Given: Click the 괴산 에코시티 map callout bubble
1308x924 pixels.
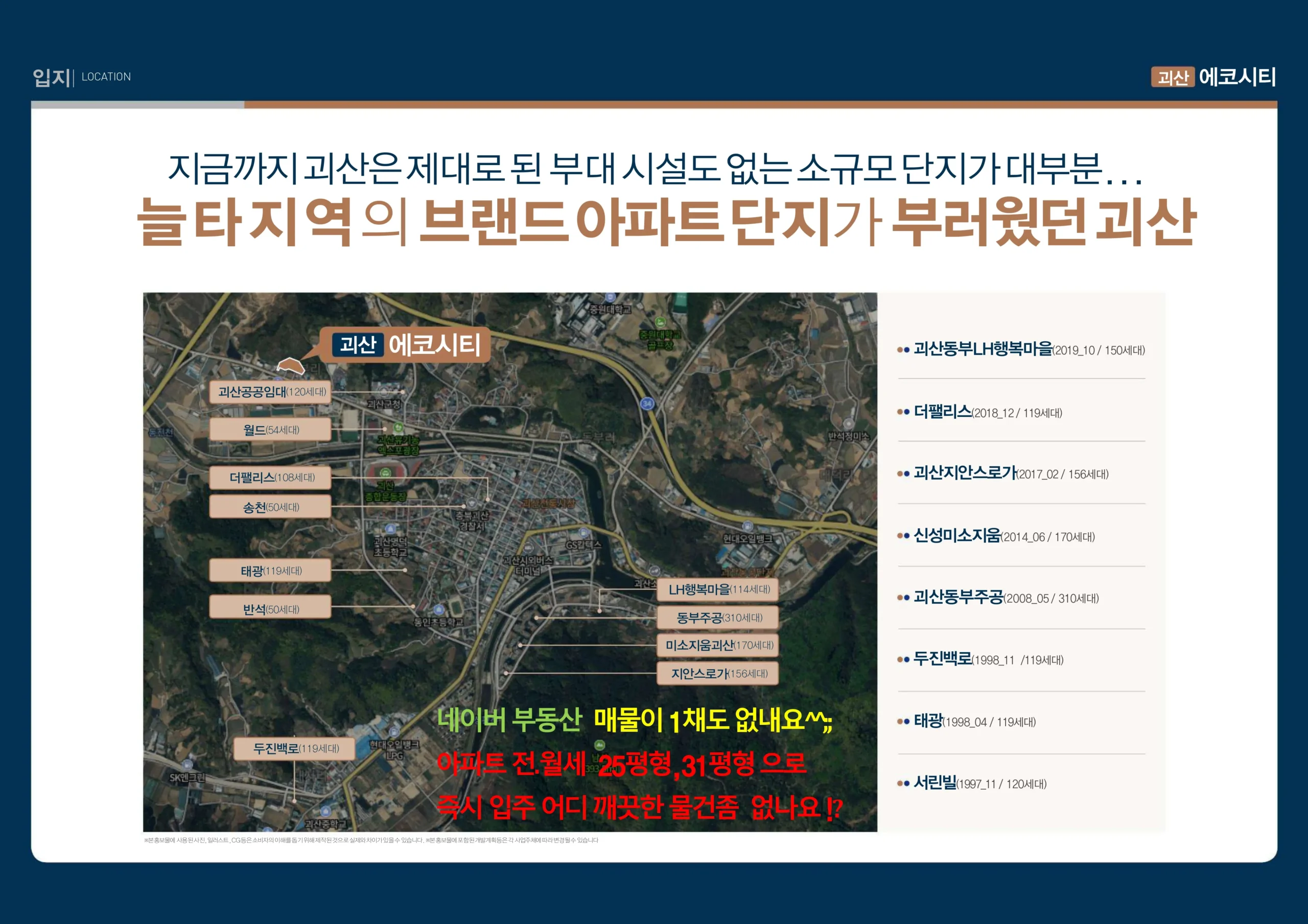Looking at the screenshot, I should [x=405, y=345].
